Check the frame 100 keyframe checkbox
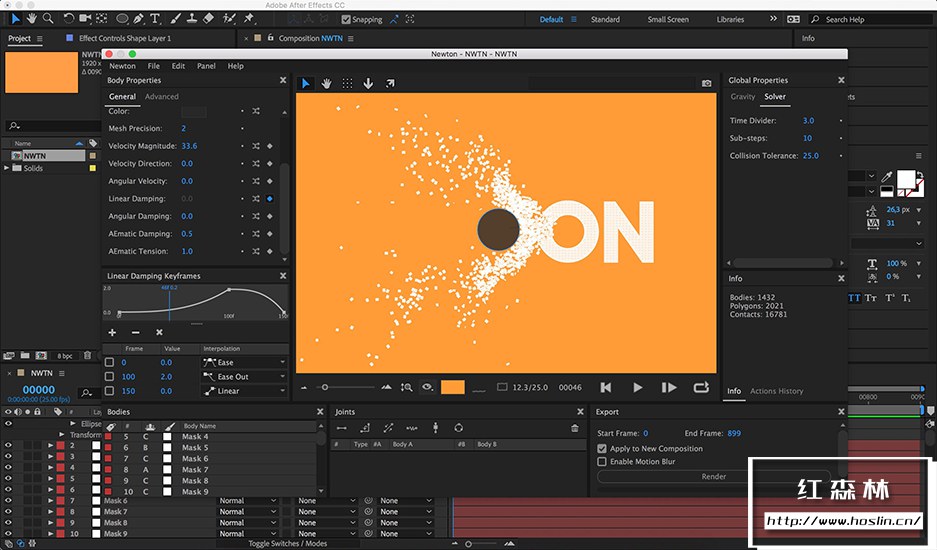This screenshot has width=937, height=550. pos(109,377)
